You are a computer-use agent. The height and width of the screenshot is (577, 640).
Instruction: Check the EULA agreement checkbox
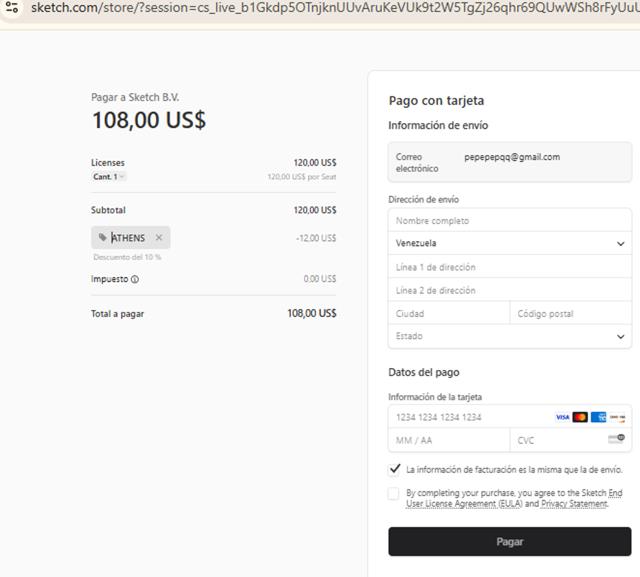coord(393,493)
